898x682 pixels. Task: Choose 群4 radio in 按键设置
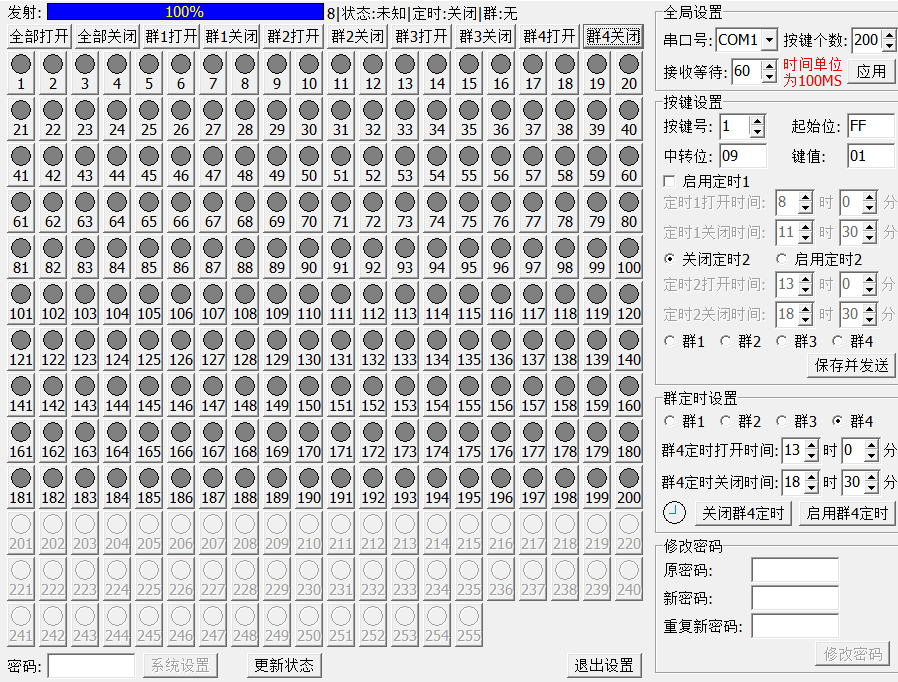(837, 341)
